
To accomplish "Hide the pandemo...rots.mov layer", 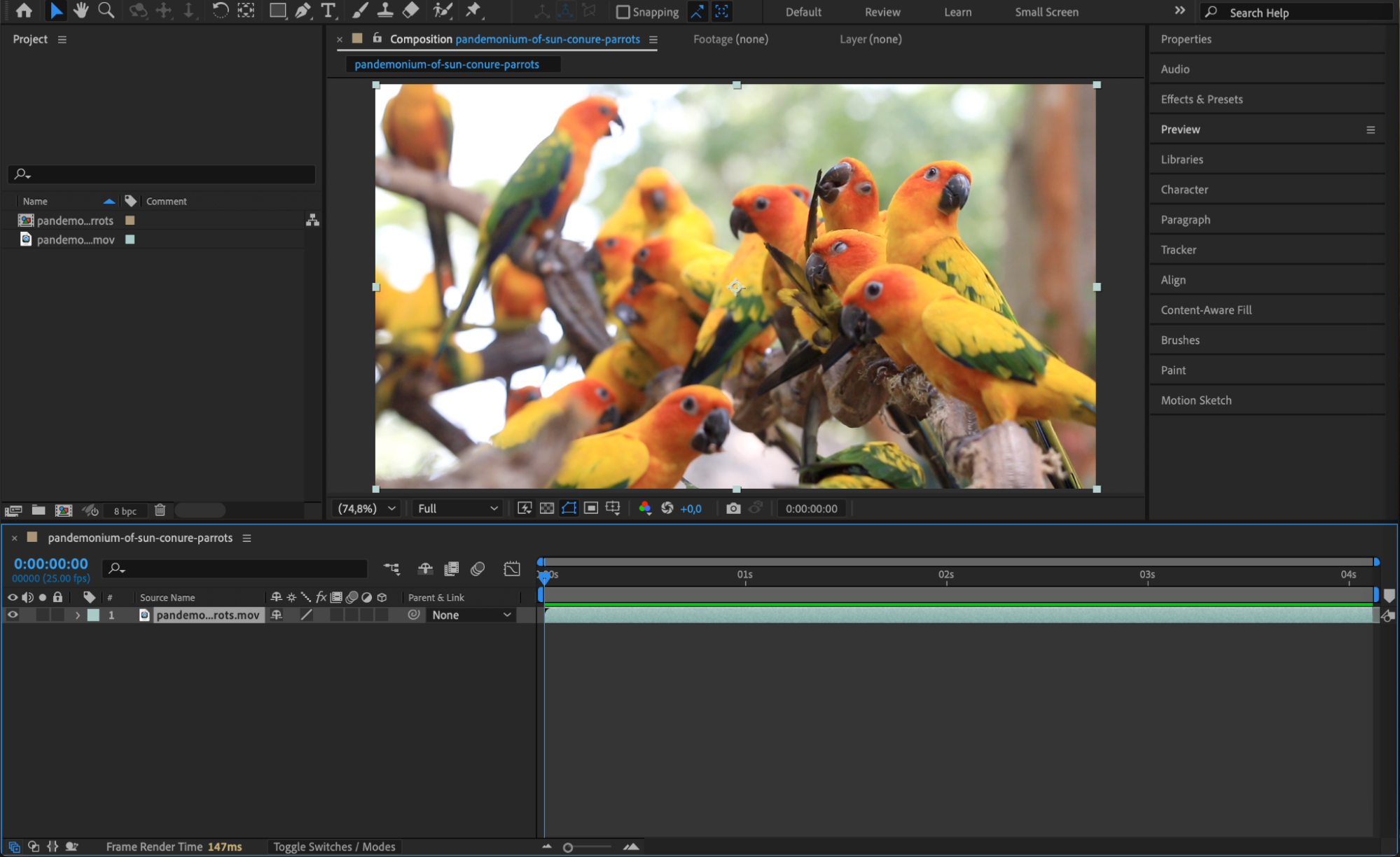I will (x=13, y=615).
